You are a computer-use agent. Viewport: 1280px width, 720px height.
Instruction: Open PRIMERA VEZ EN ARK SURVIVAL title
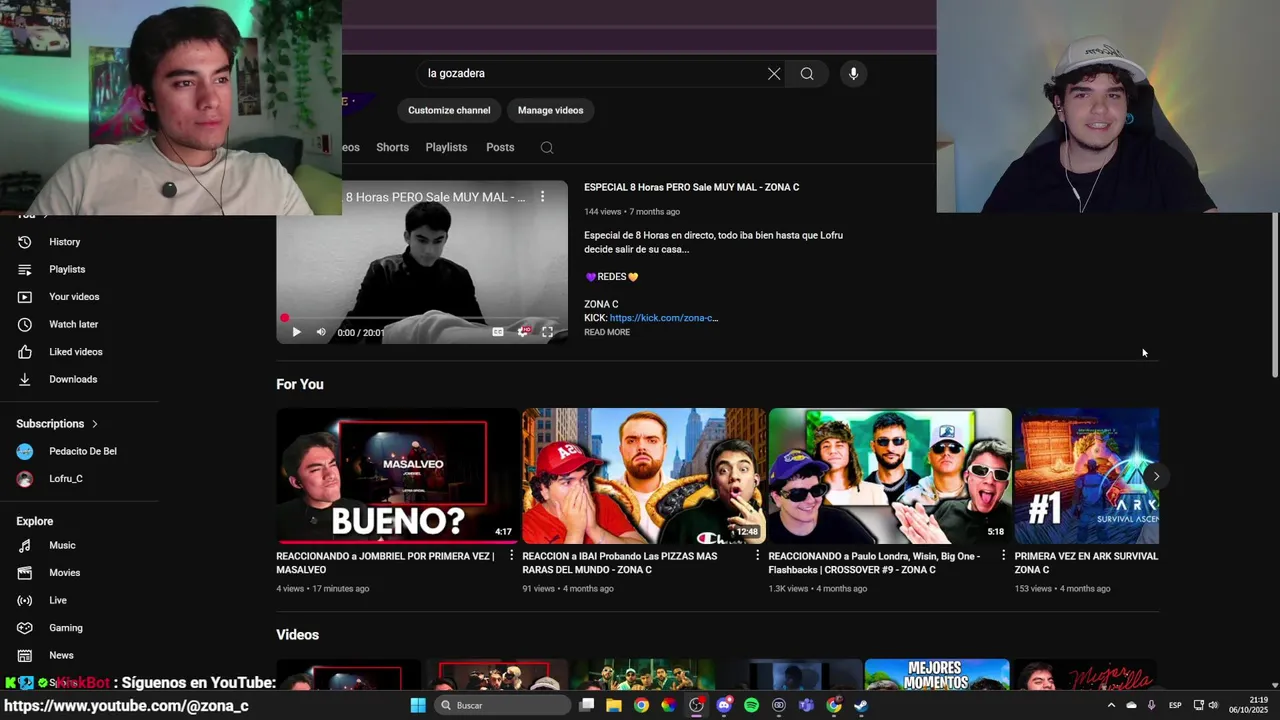(x=1086, y=563)
